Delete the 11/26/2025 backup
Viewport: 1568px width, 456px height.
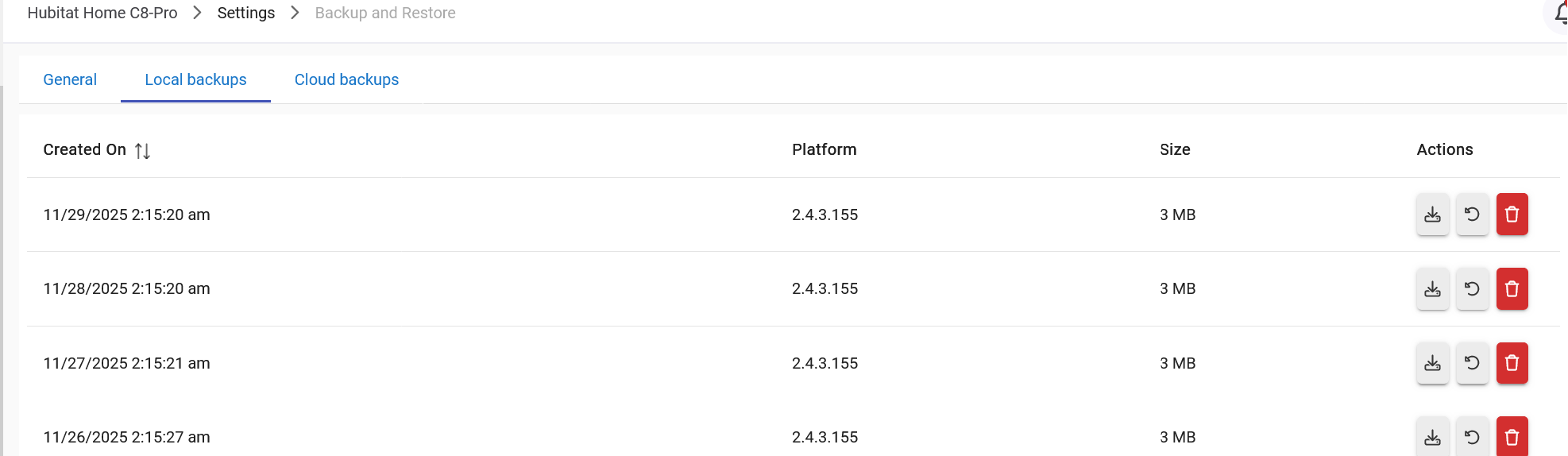tap(1512, 437)
